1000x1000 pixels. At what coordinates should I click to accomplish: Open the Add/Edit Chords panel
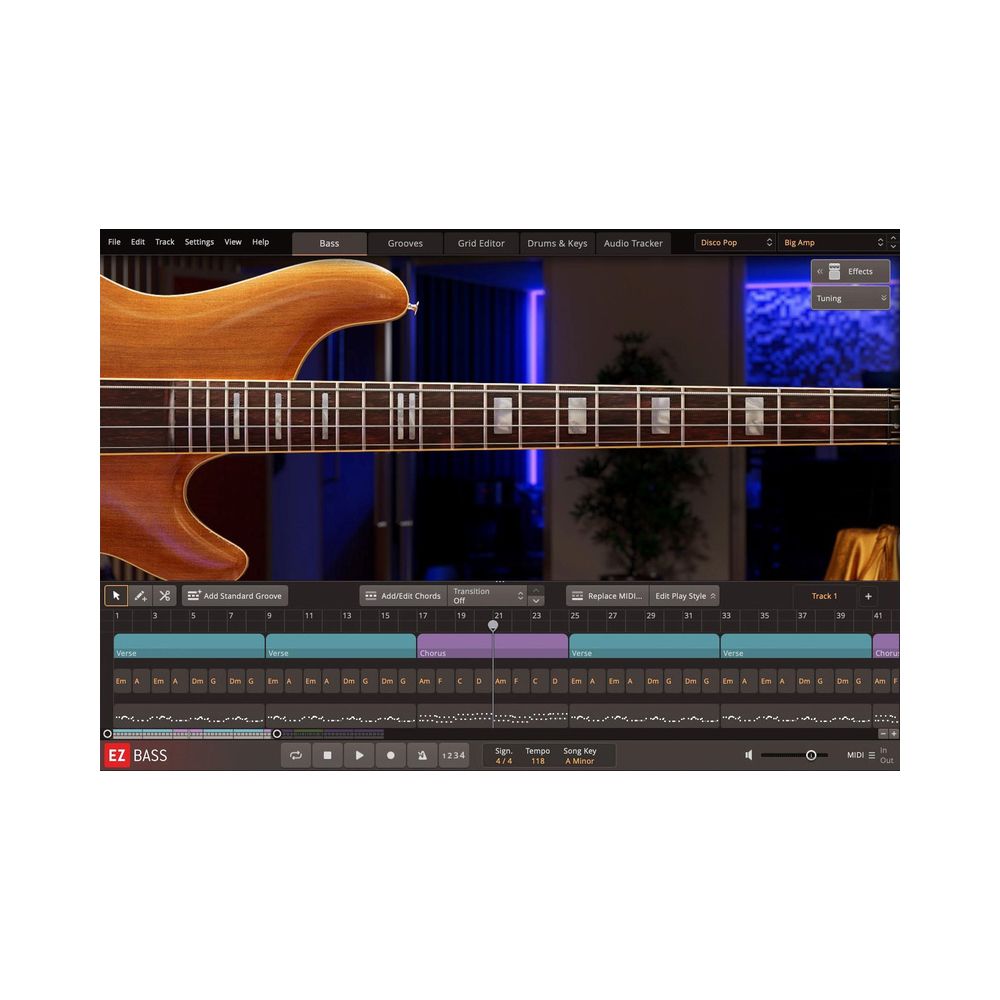(x=403, y=595)
